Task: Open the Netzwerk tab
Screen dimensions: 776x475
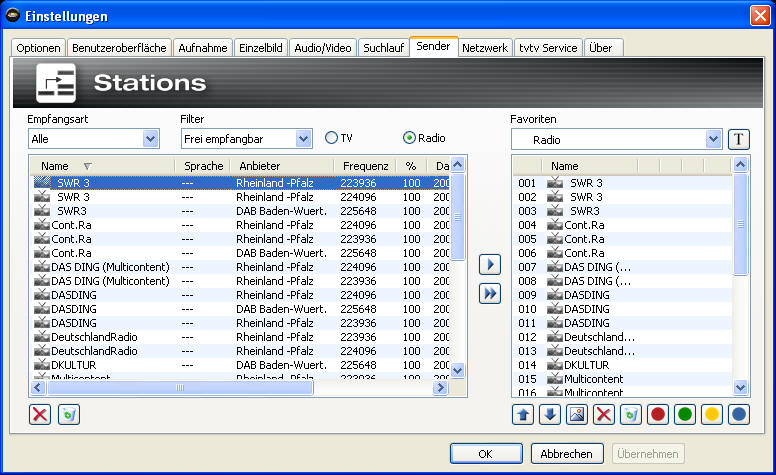Action: [485, 48]
